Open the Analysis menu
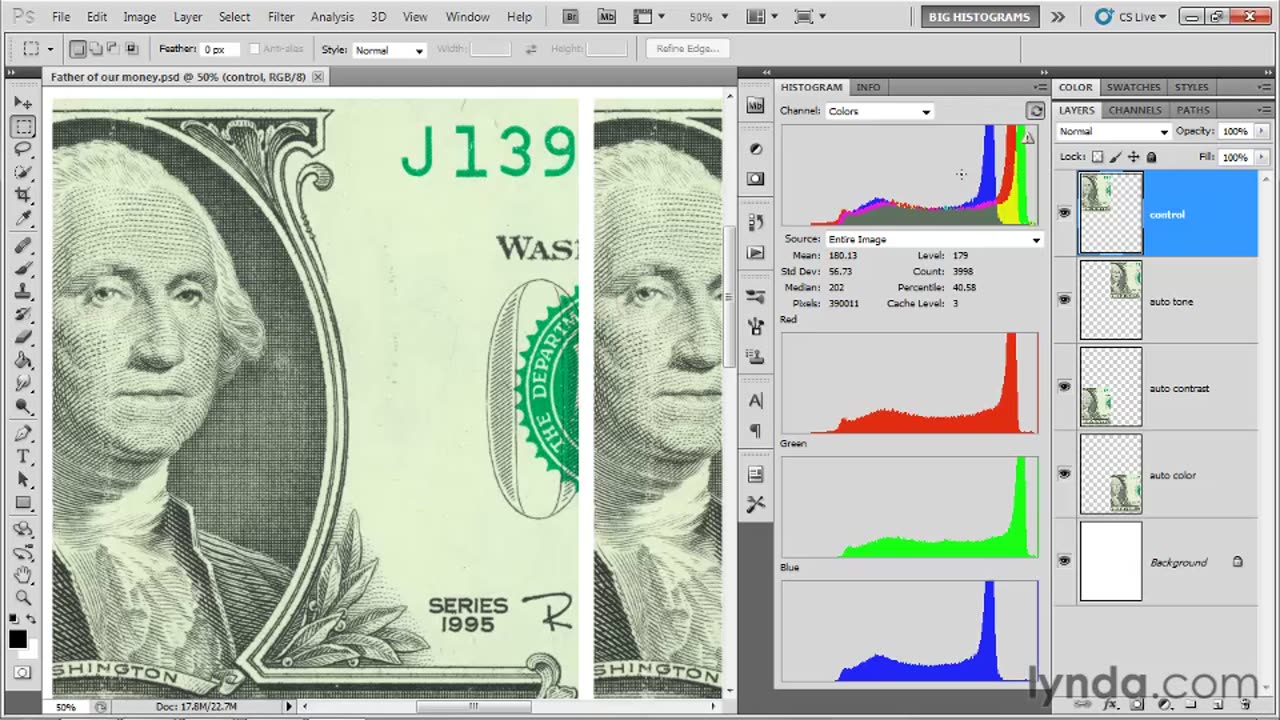The image size is (1280, 720). 332,17
